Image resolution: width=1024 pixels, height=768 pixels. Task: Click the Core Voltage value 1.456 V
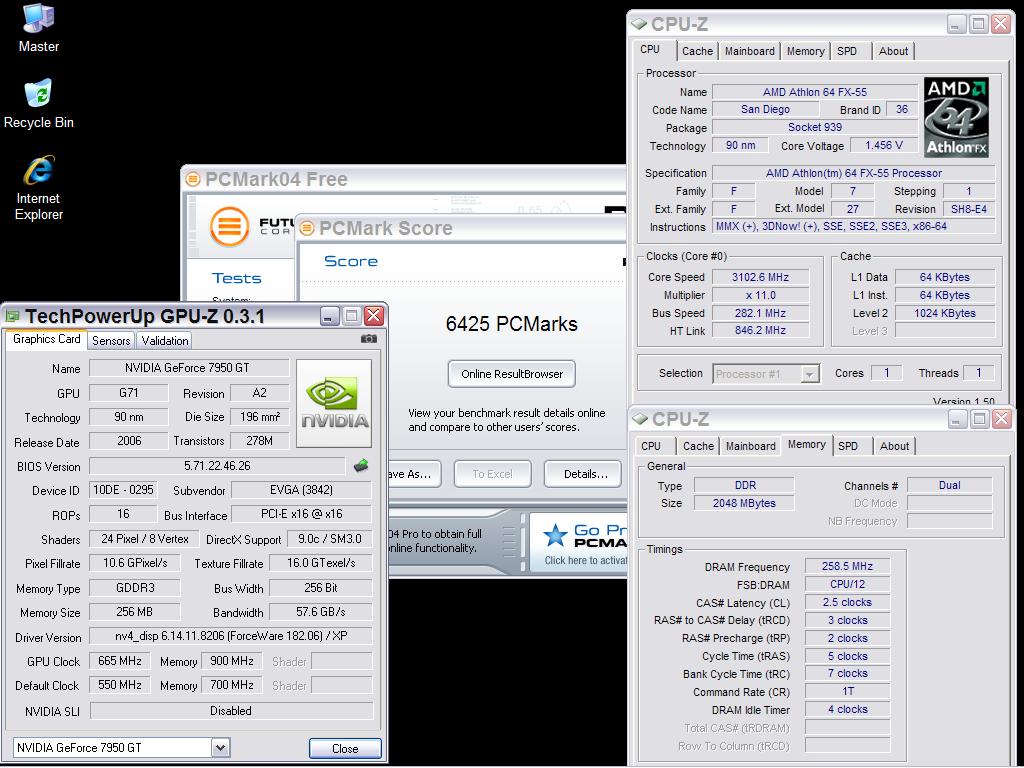coord(884,145)
